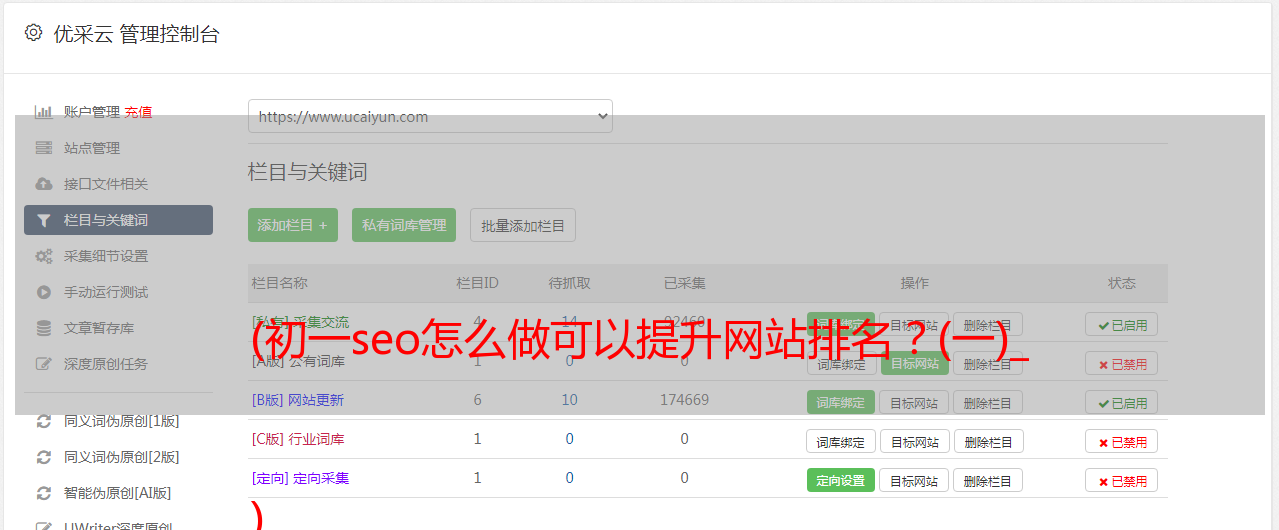Toggle the 已禁用 status for 行业词库

point(1122,441)
